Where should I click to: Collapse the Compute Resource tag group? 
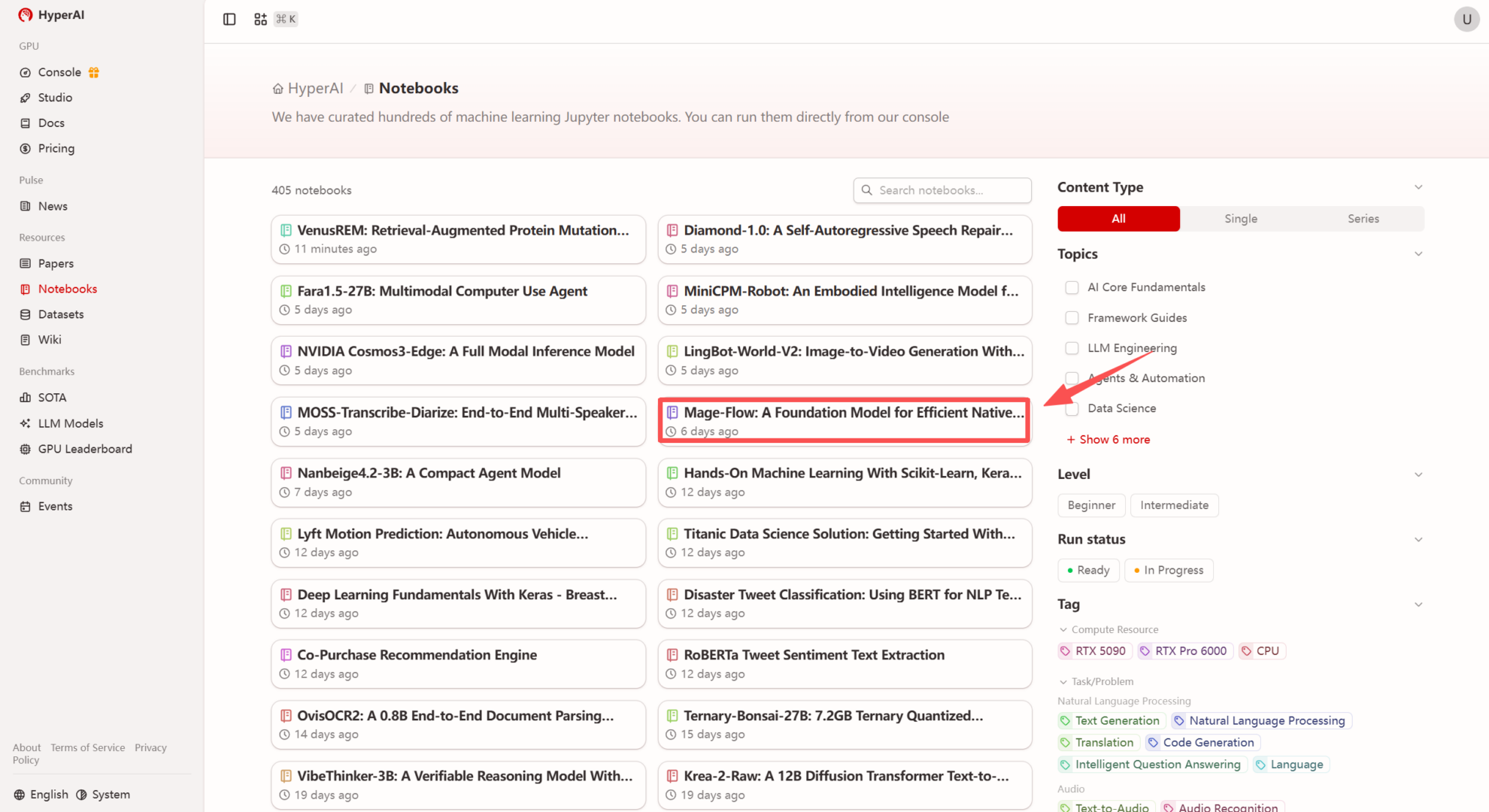[x=1063, y=630]
